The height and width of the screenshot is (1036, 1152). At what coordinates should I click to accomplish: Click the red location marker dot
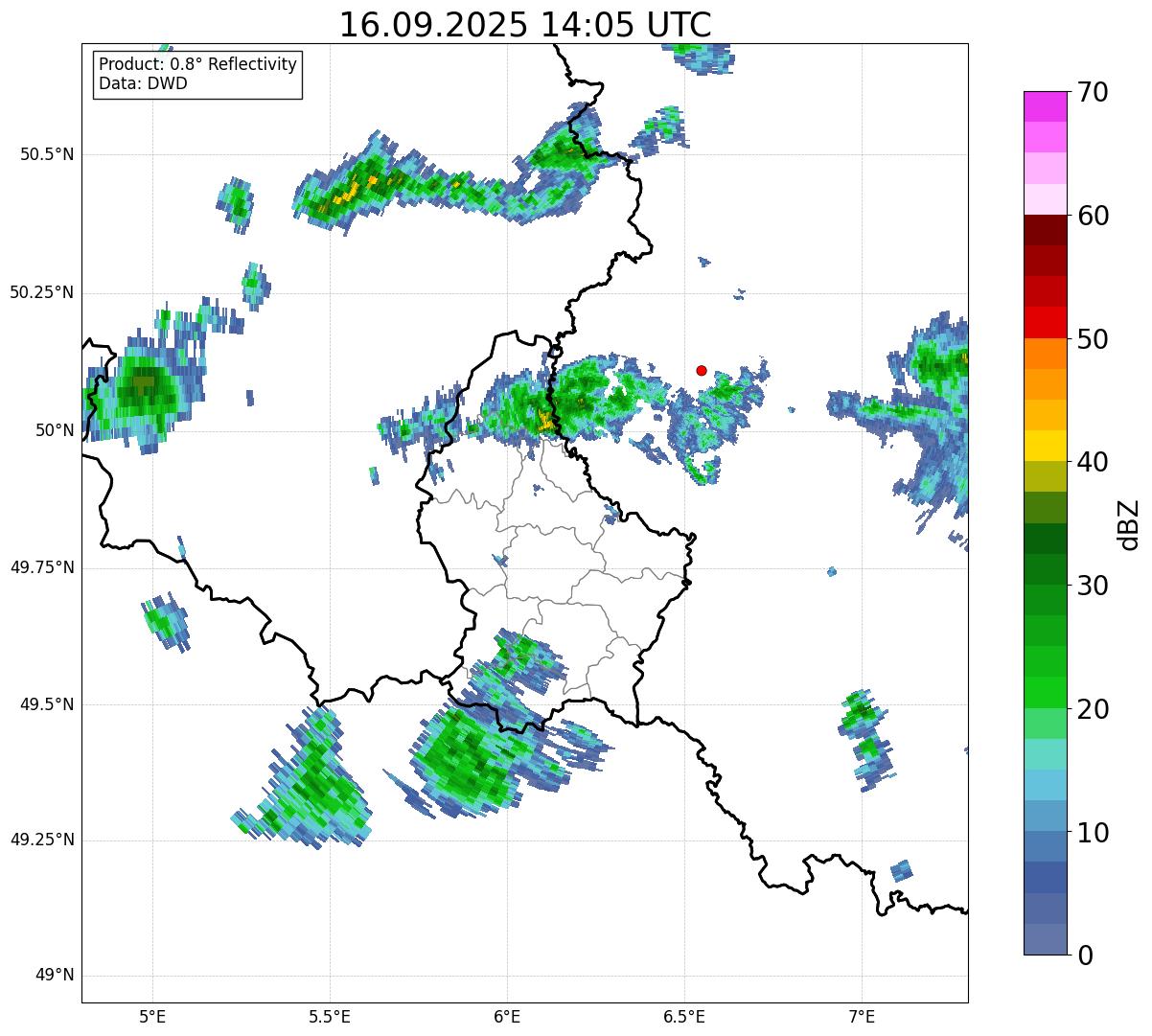[702, 370]
